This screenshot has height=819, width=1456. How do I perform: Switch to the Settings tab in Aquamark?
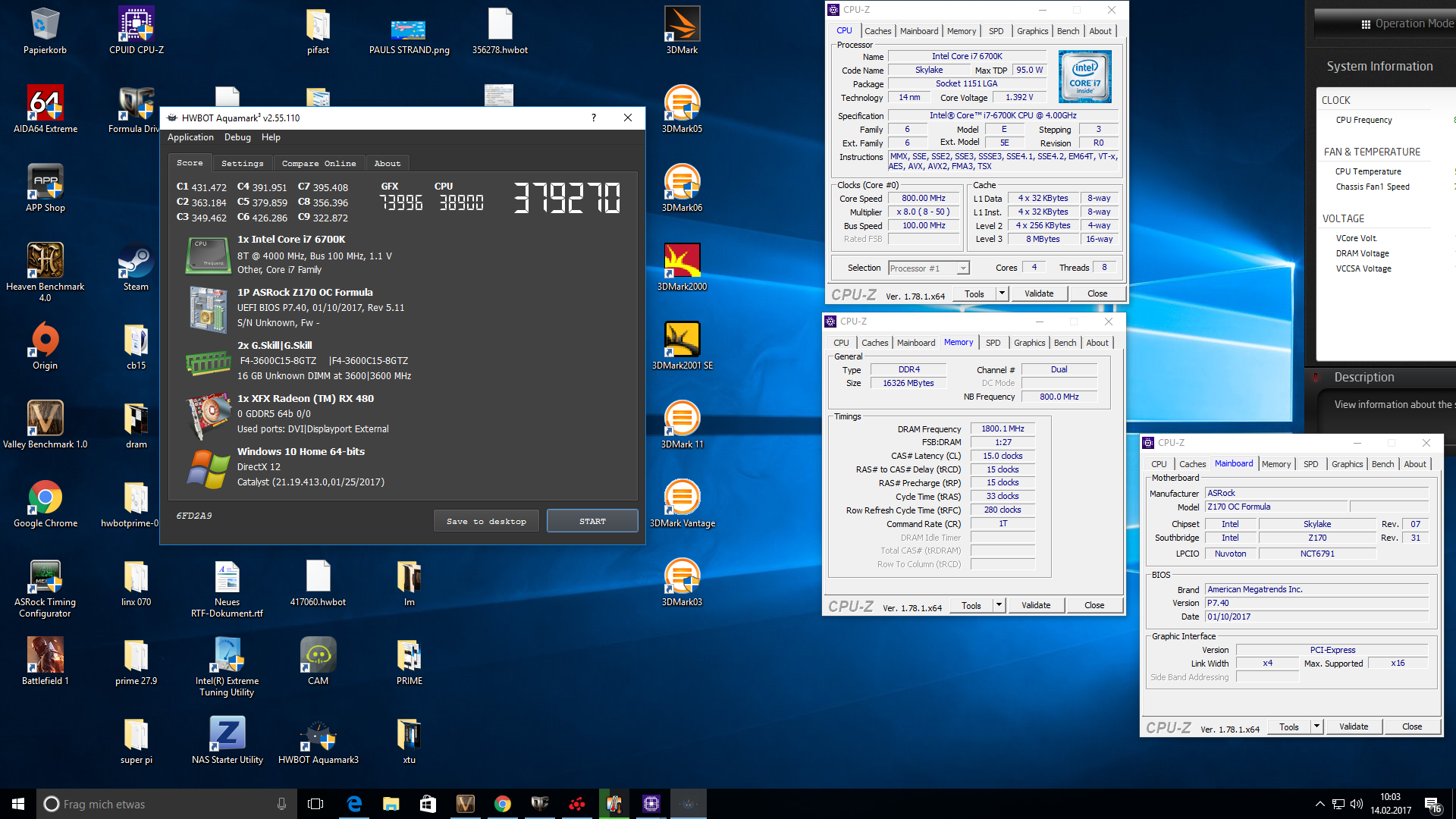[243, 163]
